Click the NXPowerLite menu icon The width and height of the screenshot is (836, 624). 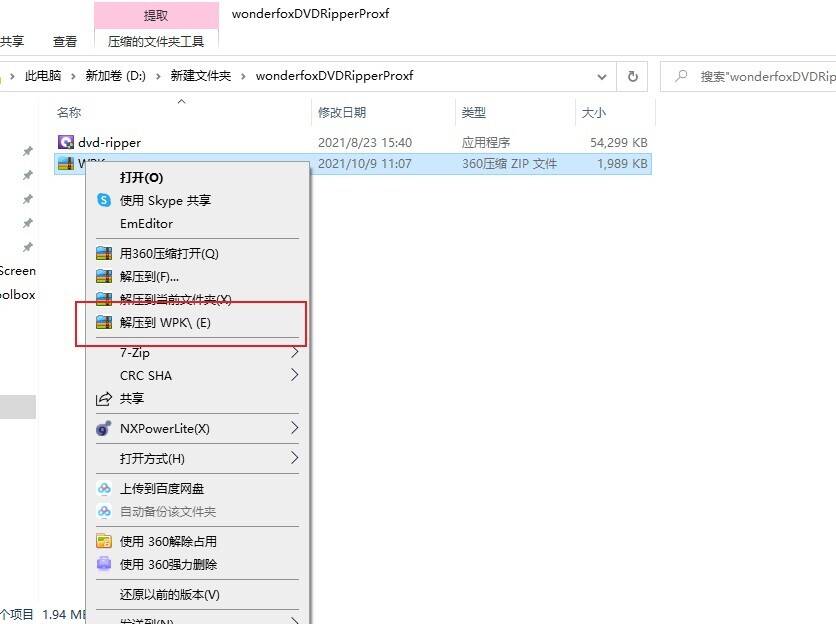click(104, 428)
